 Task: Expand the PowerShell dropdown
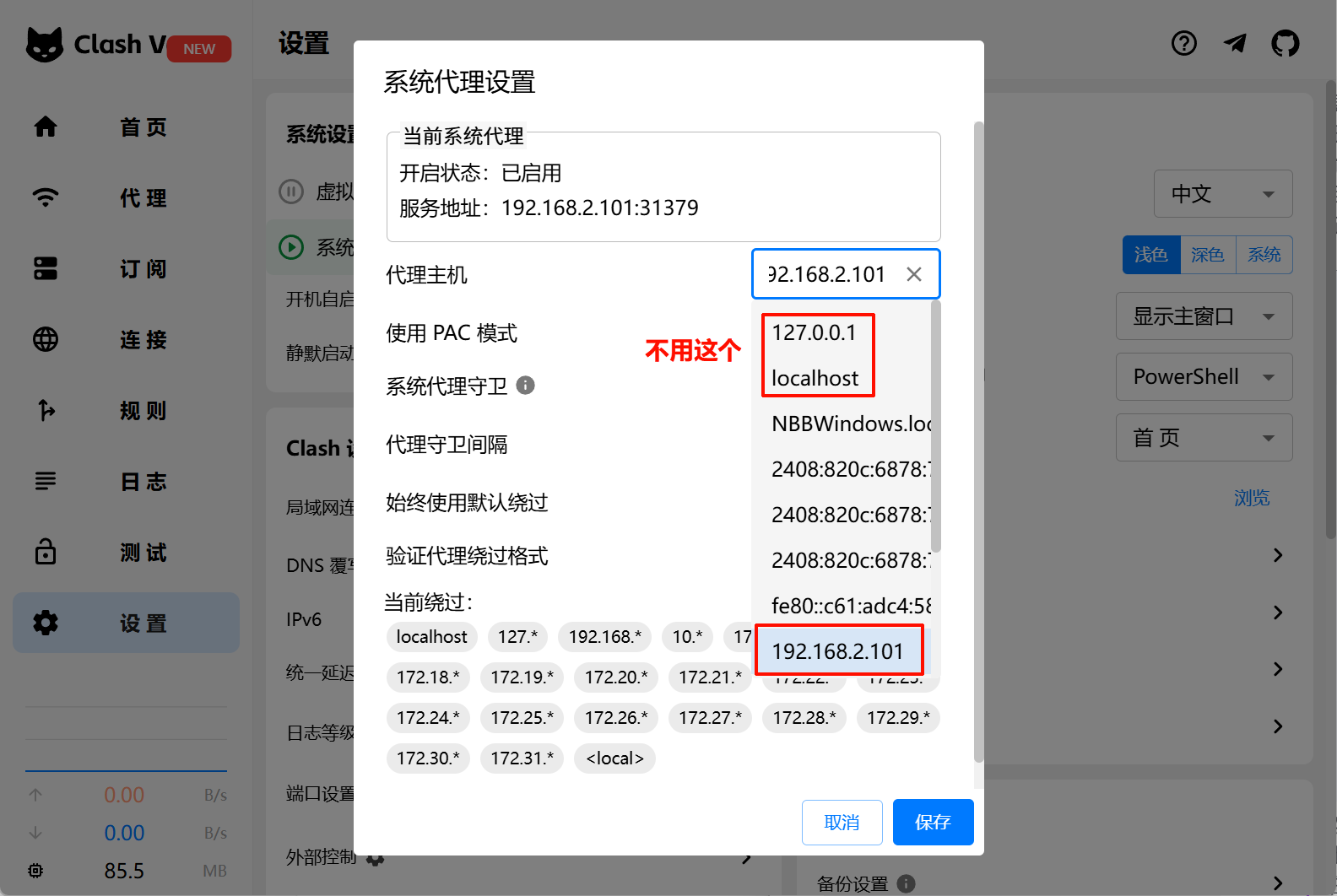click(1203, 377)
